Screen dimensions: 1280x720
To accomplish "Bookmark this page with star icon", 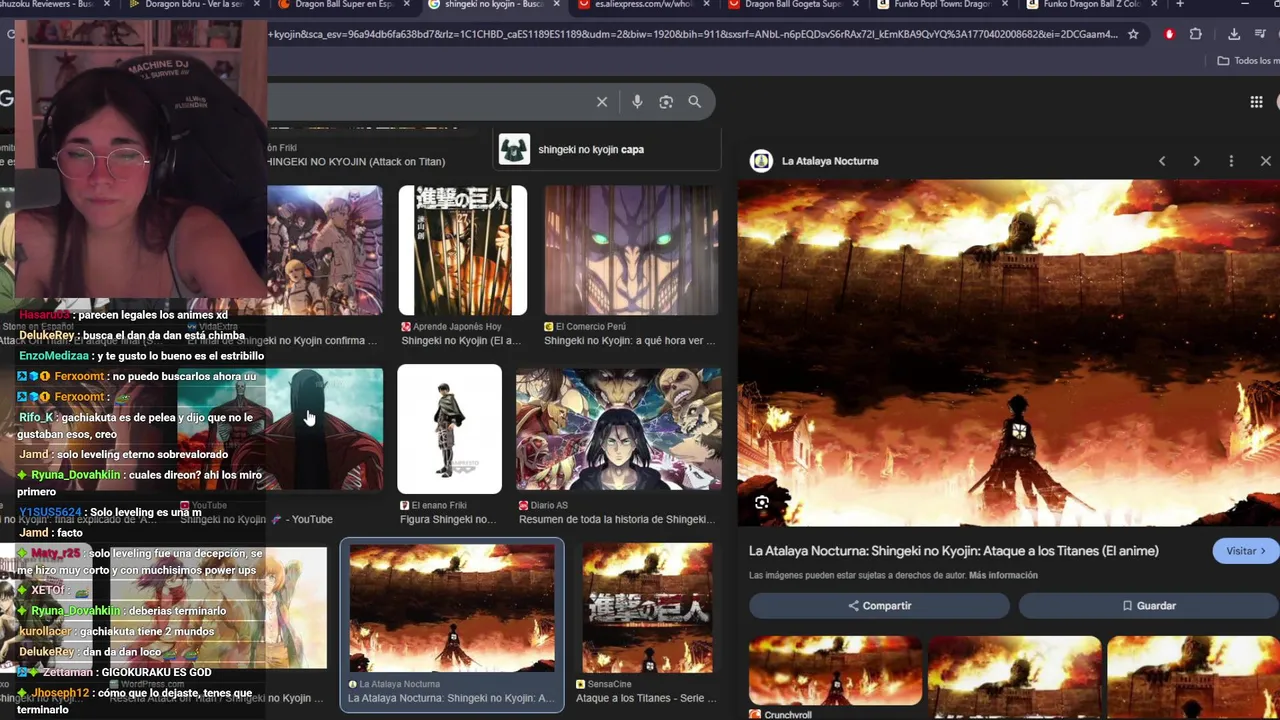I will [1133, 34].
